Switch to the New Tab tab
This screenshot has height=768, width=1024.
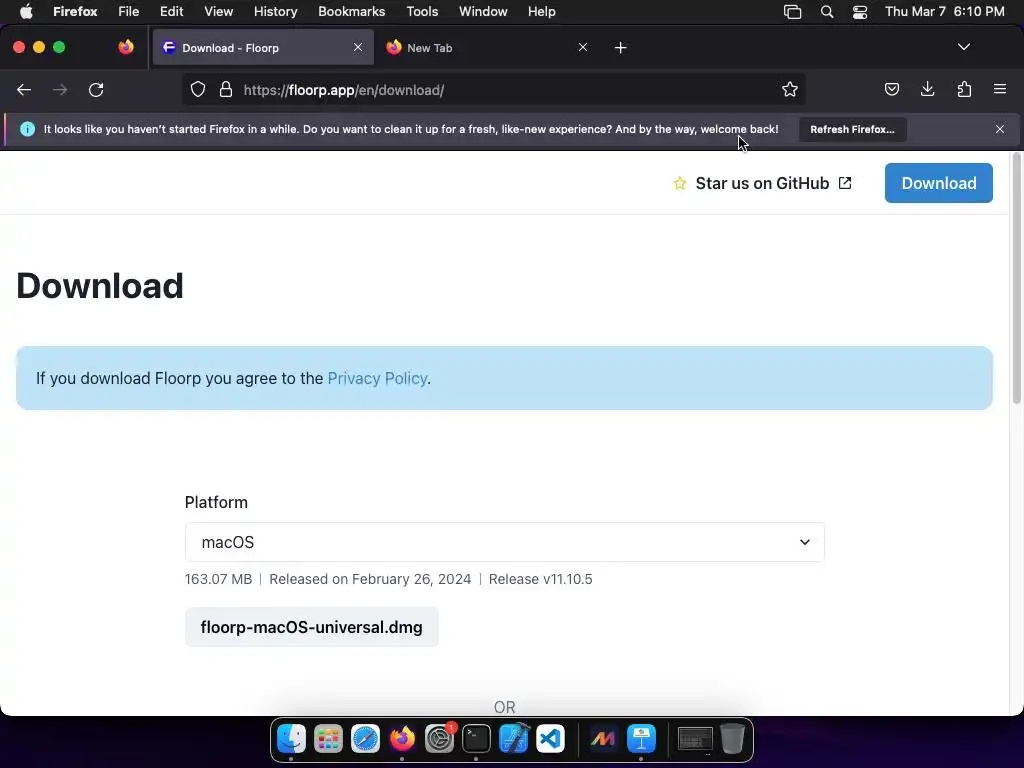487,47
